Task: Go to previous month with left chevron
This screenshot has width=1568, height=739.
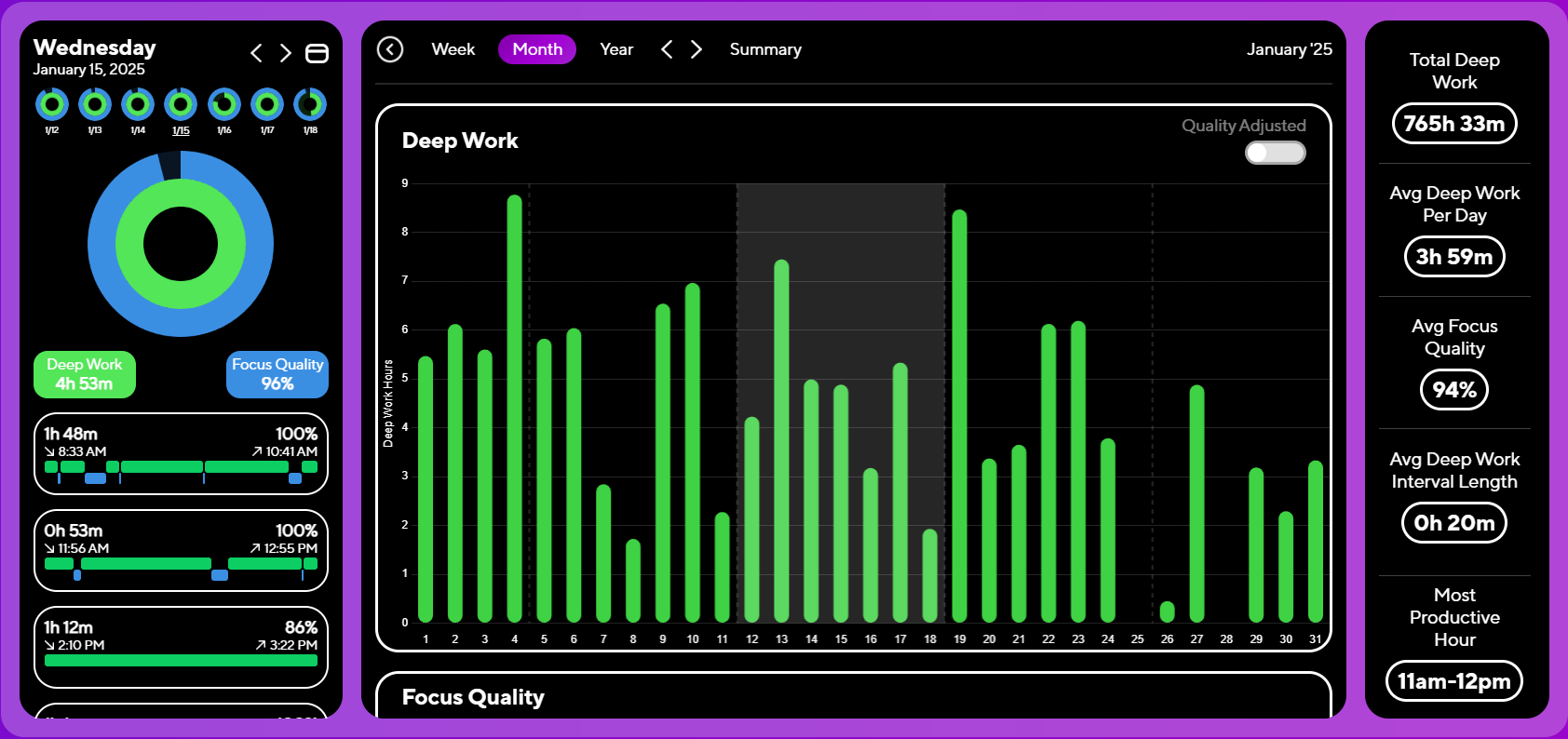Action: pyautogui.click(x=667, y=49)
